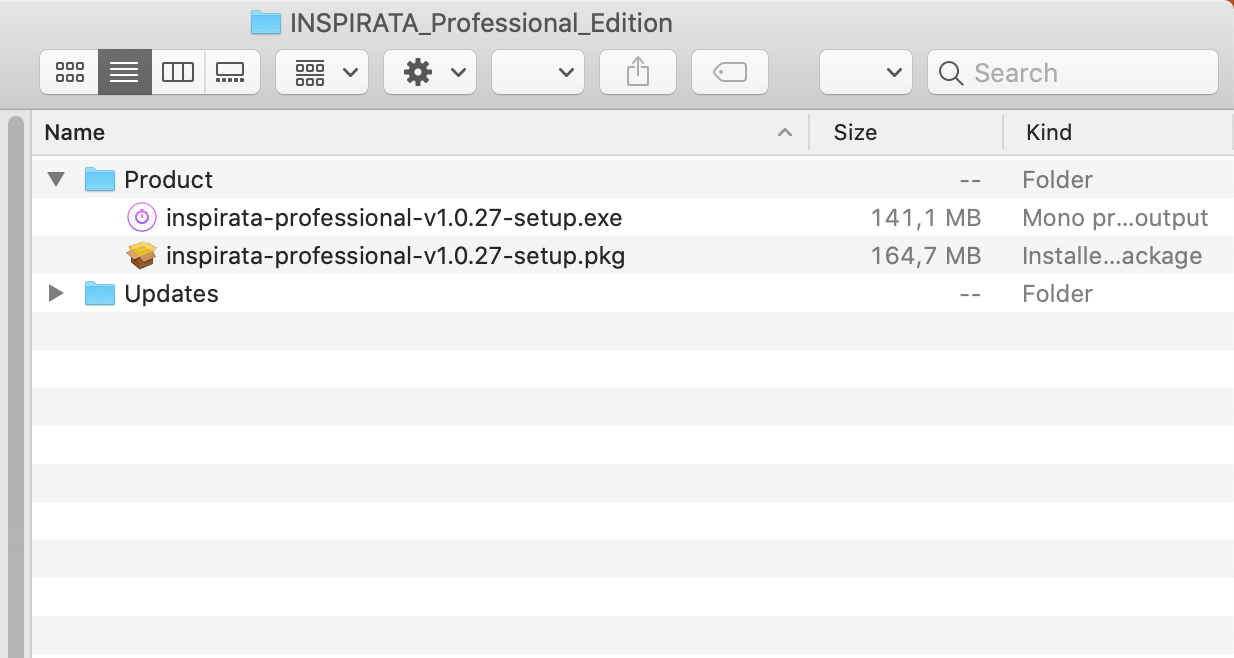Click the 164,7 MB size value
The image size is (1234, 658).
click(x=926, y=256)
